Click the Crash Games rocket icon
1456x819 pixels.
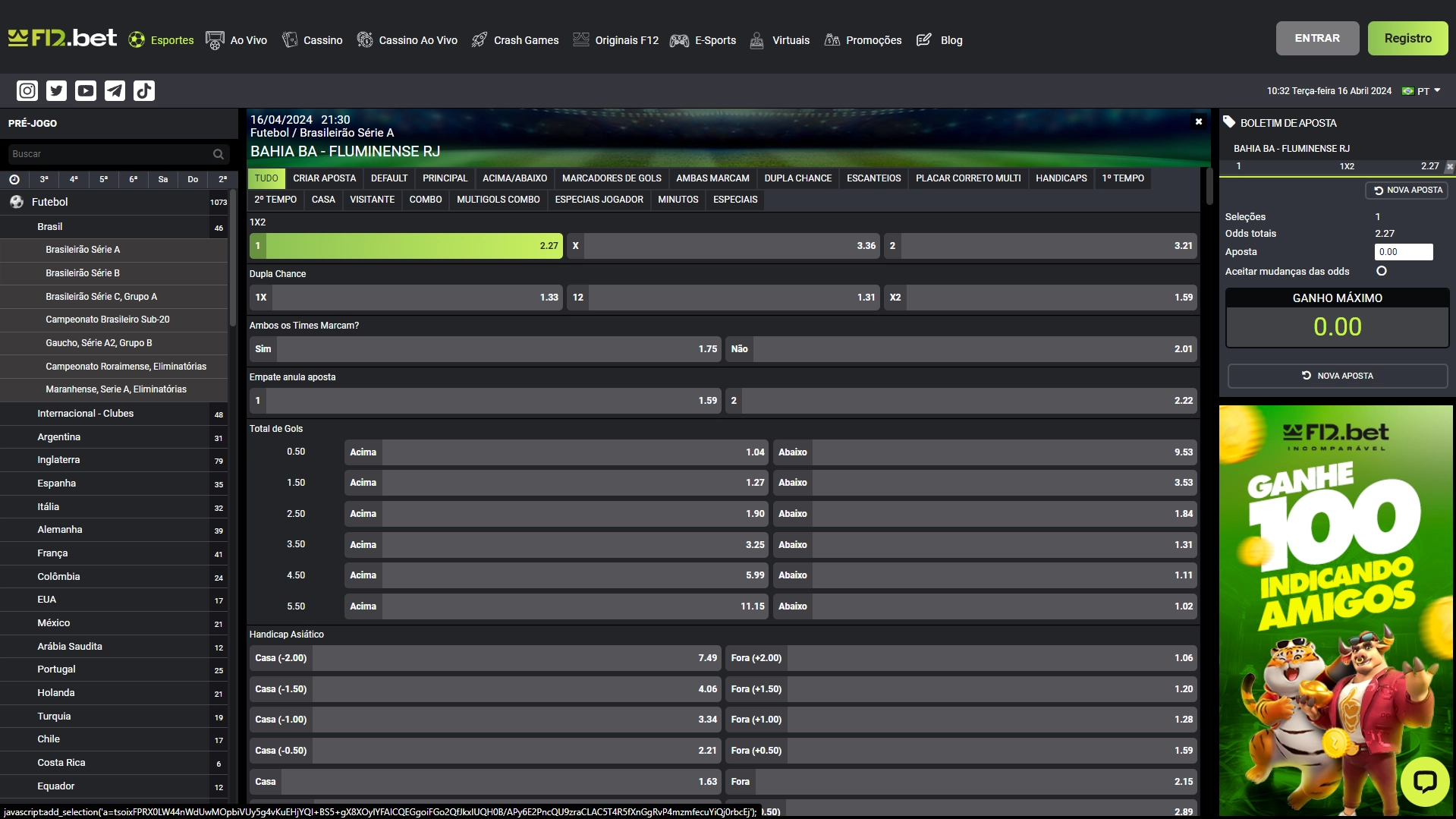coord(480,39)
